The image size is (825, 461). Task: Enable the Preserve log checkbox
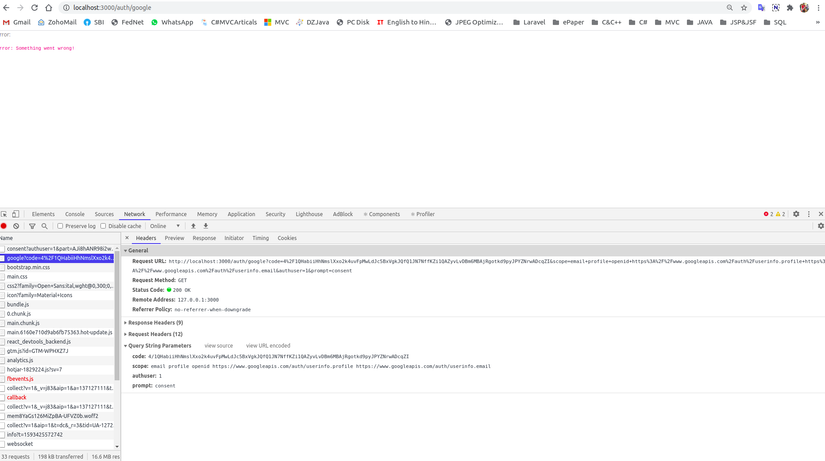(x=60, y=226)
